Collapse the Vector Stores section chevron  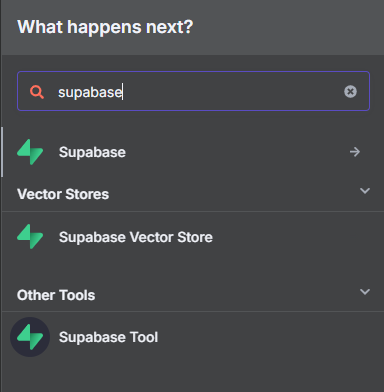click(x=365, y=191)
